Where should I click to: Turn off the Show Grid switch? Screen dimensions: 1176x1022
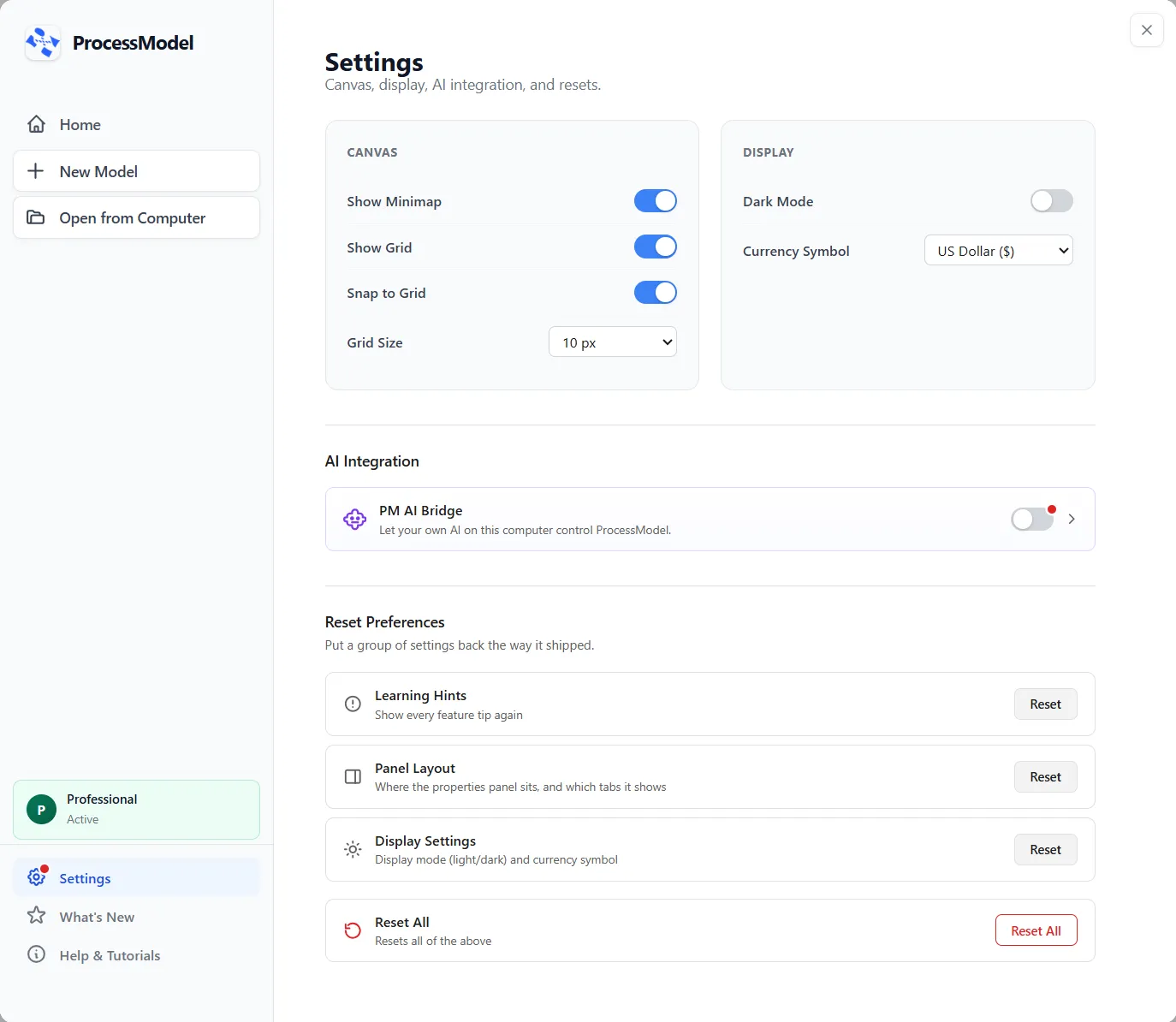tap(656, 247)
